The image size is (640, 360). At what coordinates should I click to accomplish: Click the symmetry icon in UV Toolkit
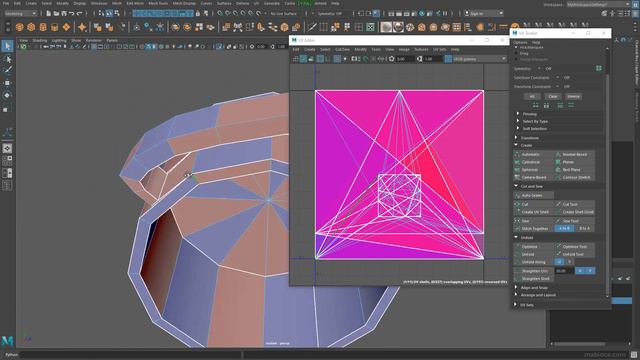point(599,69)
